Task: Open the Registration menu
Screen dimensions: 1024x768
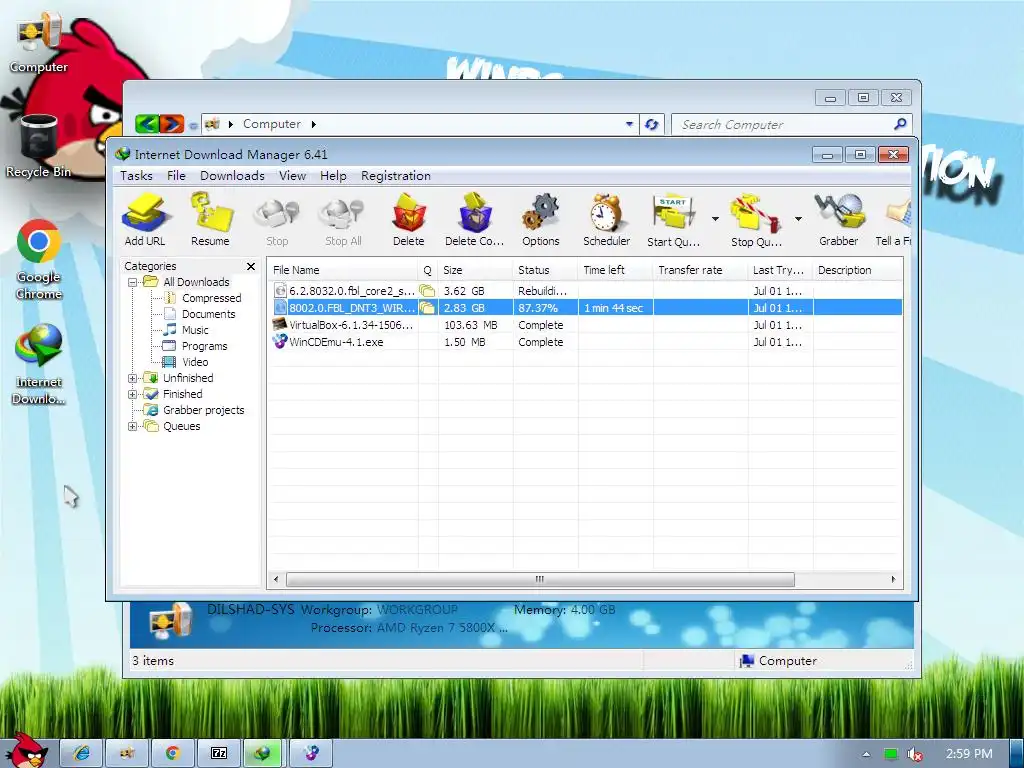Action: [x=396, y=176]
